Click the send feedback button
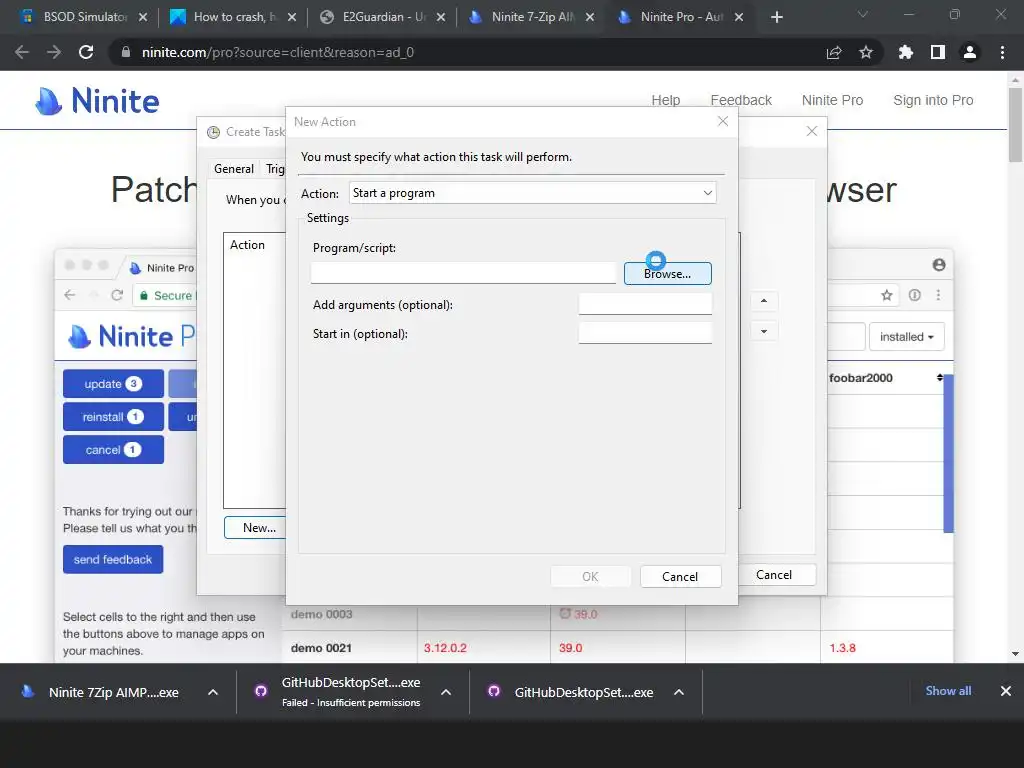The image size is (1024, 768). click(x=113, y=559)
